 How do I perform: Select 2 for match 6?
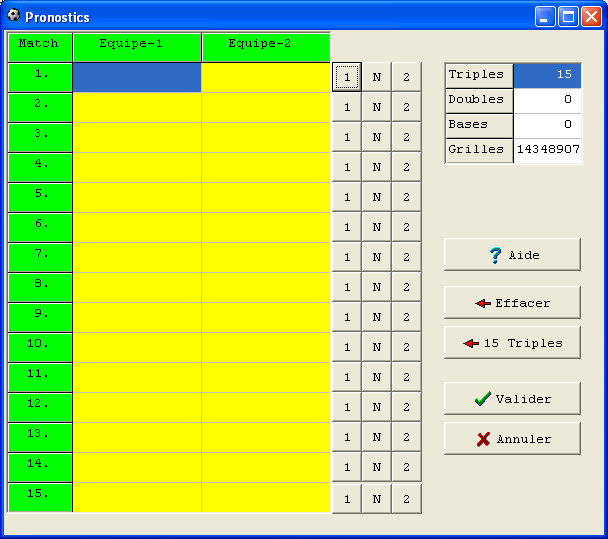click(406, 227)
